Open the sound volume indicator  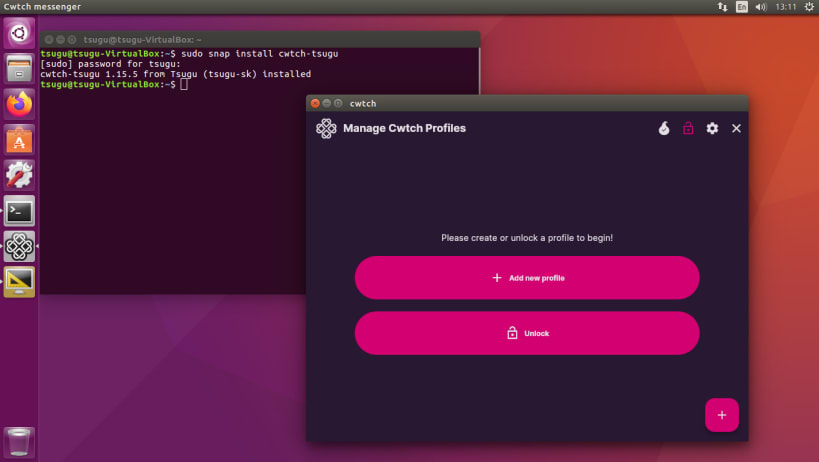pos(761,7)
